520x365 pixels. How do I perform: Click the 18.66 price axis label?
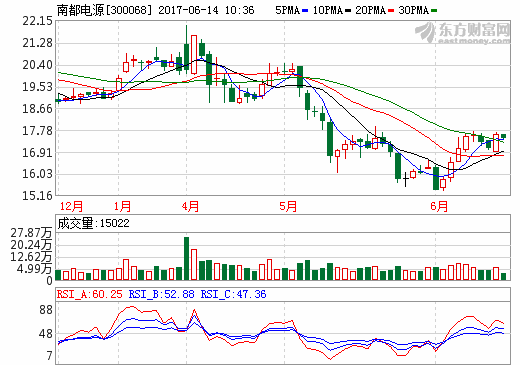(38, 109)
